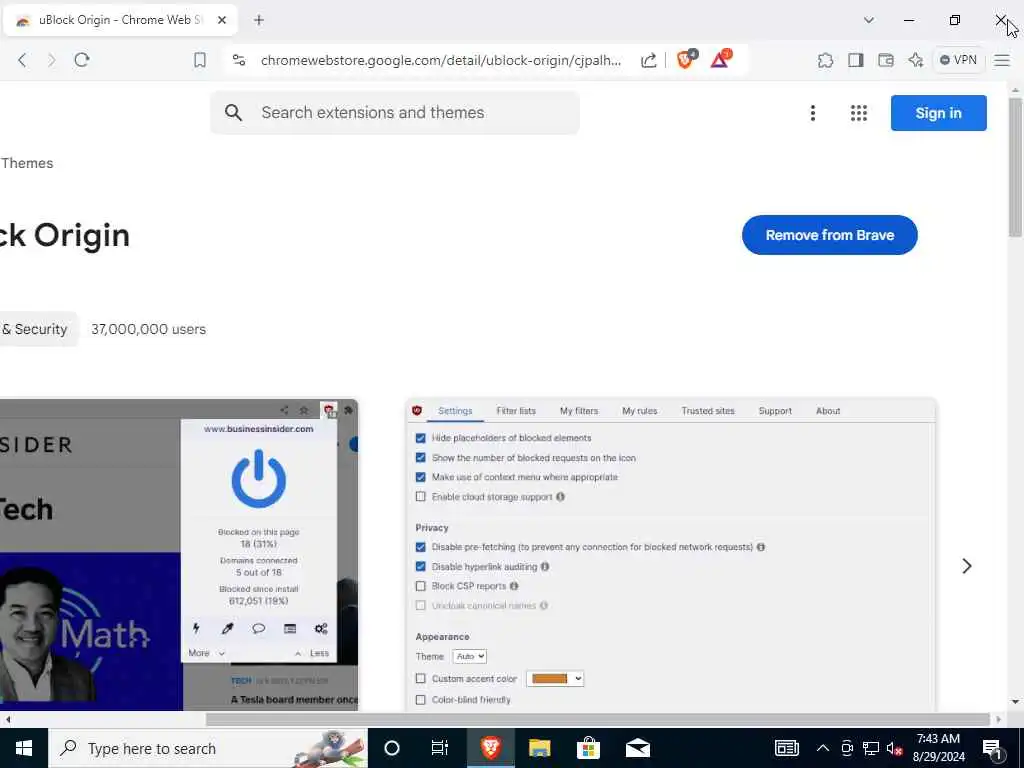Click the address bar URL

tap(441, 60)
